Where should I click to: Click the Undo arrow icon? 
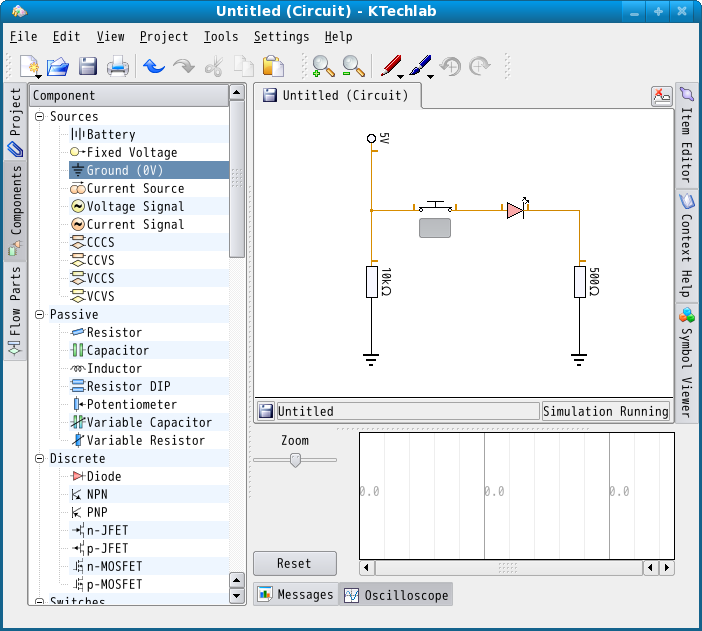click(153, 67)
